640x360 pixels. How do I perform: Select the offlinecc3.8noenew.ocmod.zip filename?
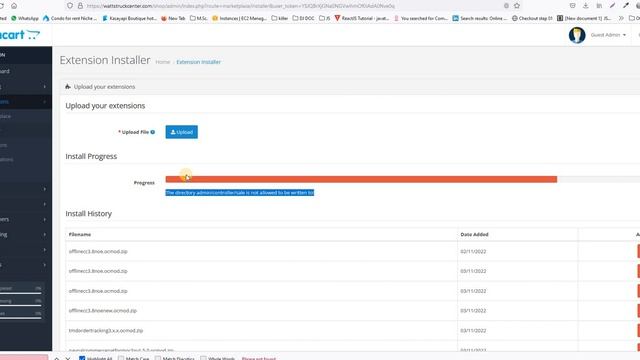pyautogui.click(x=103, y=311)
